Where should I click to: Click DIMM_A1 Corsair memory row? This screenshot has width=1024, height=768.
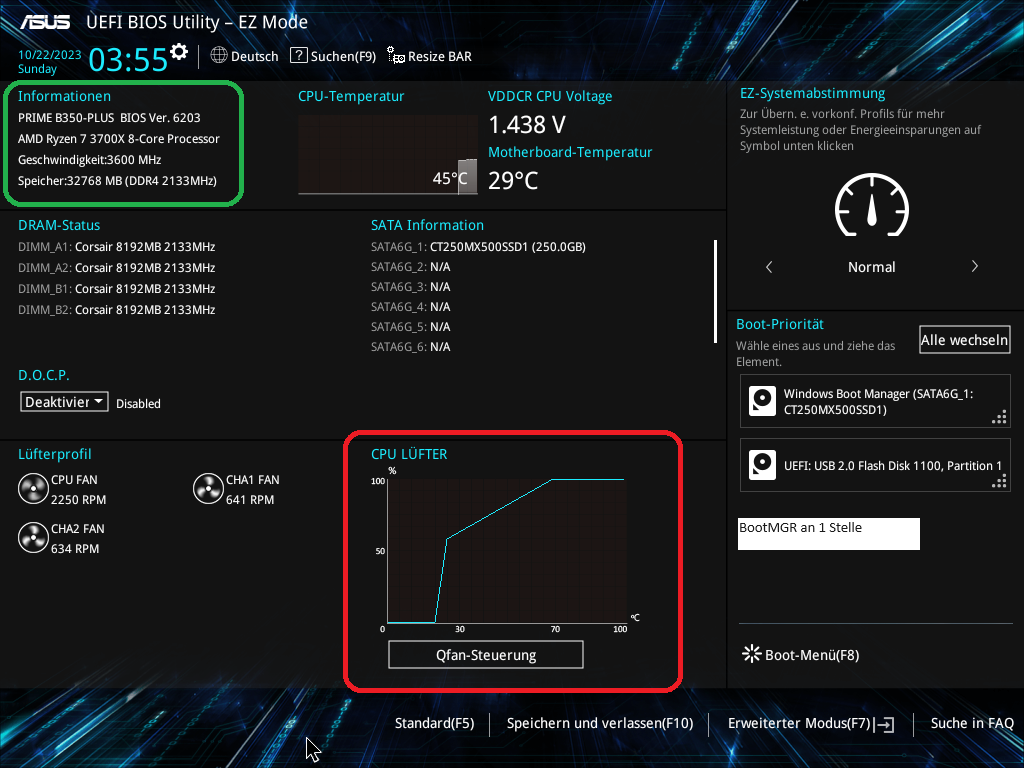[x=117, y=247]
